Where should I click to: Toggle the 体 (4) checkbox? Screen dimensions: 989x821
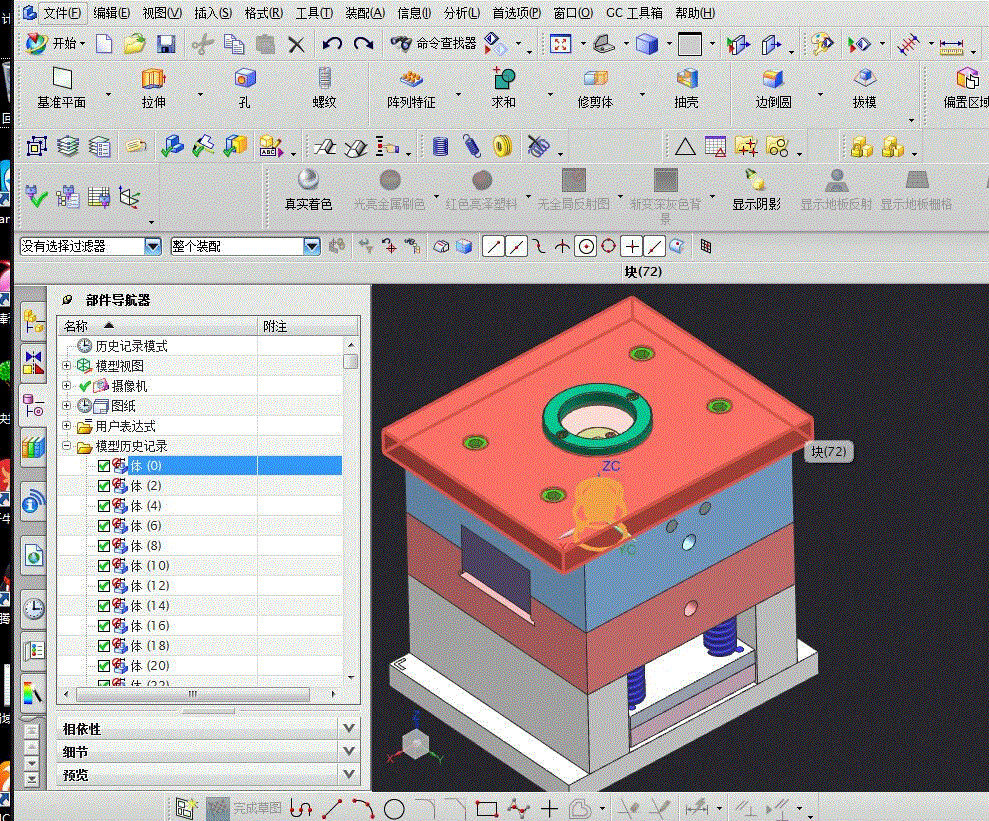coord(104,506)
